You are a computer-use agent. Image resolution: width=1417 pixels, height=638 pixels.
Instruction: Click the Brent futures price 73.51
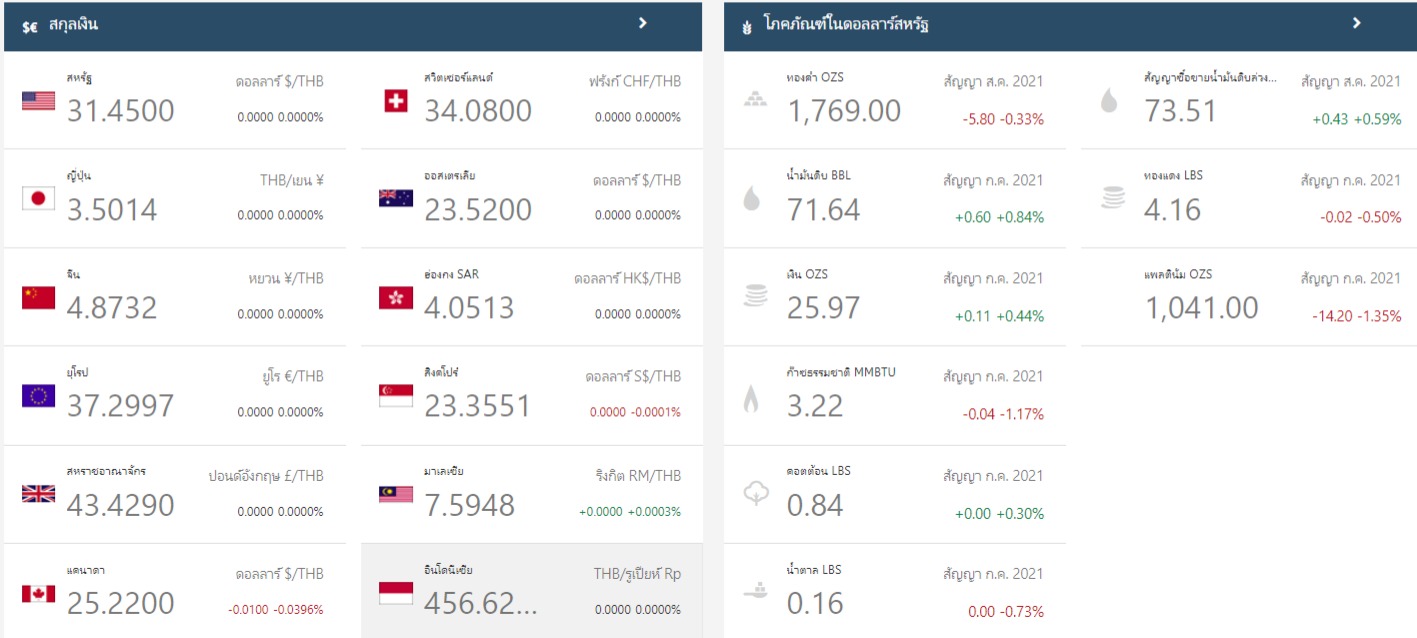point(1181,110)
